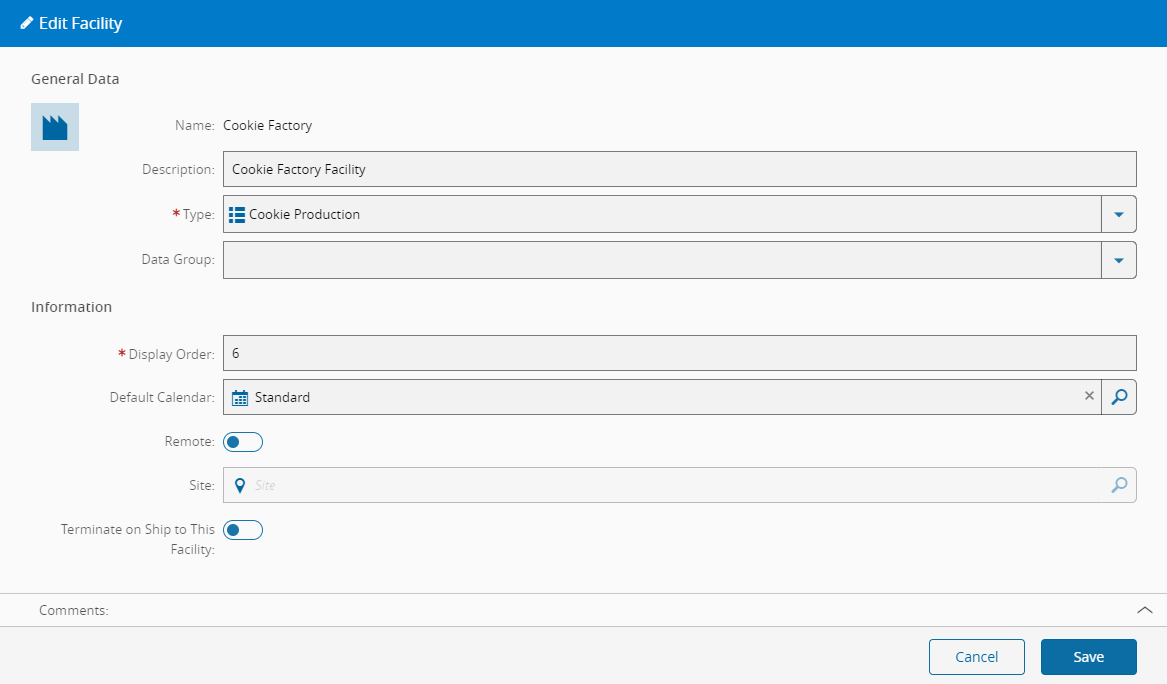The width and height of the screenshot is (1167, 684).
Task: Click the Information heading
Action: pyautogui.click(x=71, y=307)
